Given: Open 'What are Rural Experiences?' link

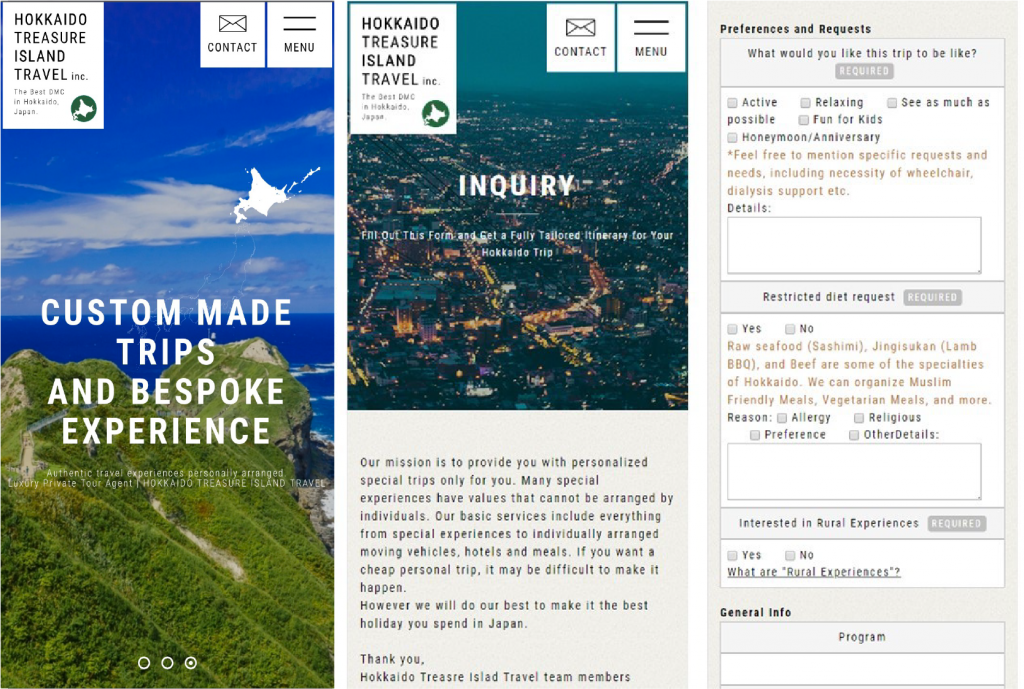Looking at the screenshot, I should click(x=814, y=572).
